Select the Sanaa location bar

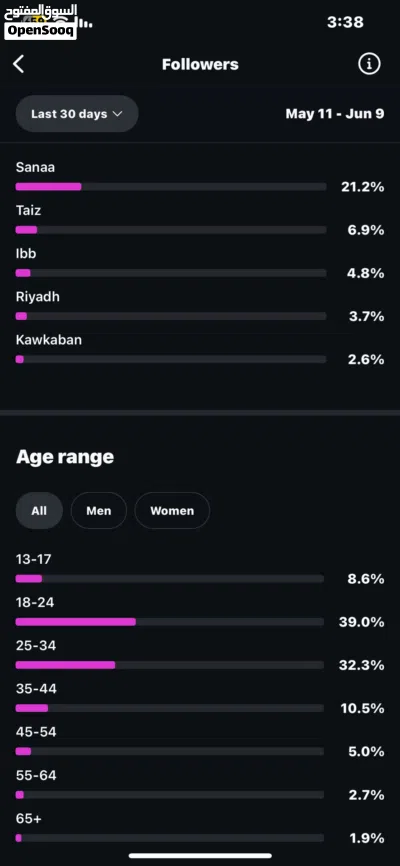[x=171, y=187]
